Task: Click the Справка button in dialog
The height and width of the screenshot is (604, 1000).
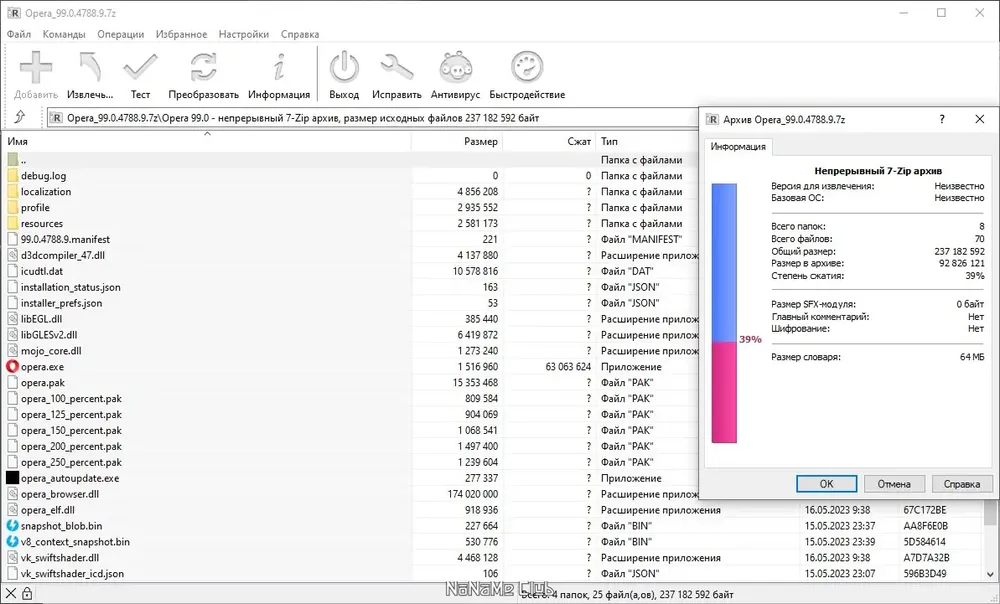Action: coord(962,483)
